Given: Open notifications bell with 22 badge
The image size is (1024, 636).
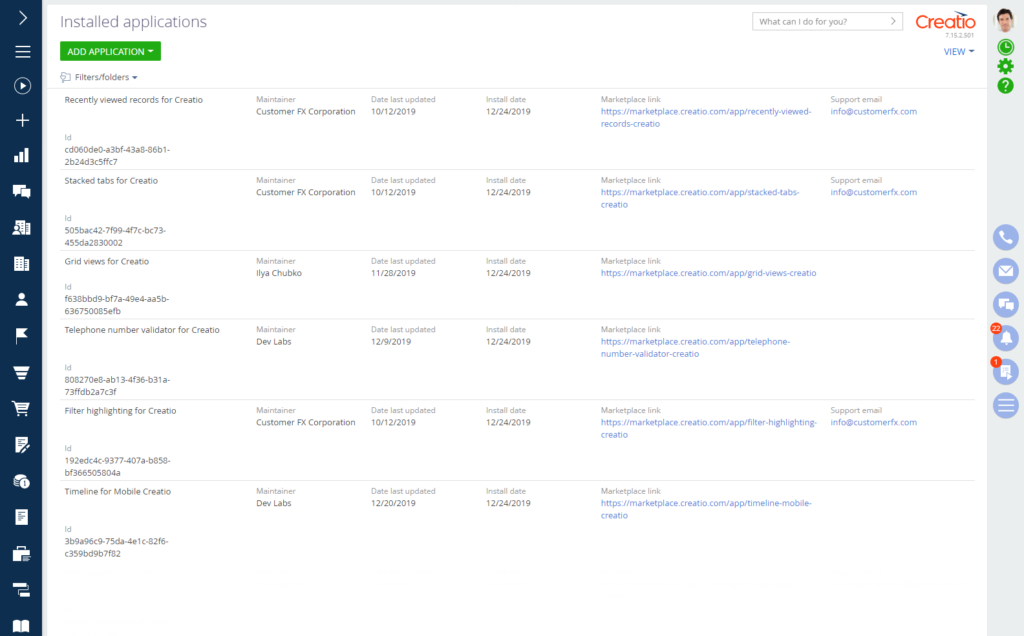Looking at the screenshot, I should pos(1006,338).
